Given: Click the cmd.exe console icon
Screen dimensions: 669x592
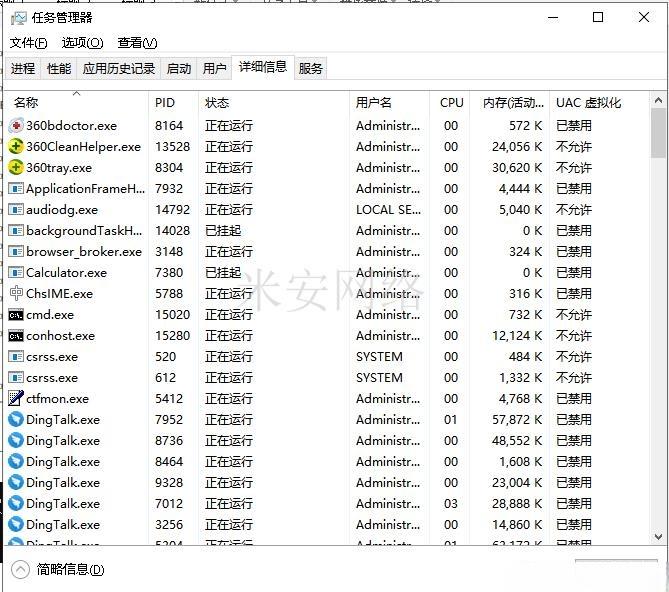Looking at the screenshot, I should pos(16,315).
